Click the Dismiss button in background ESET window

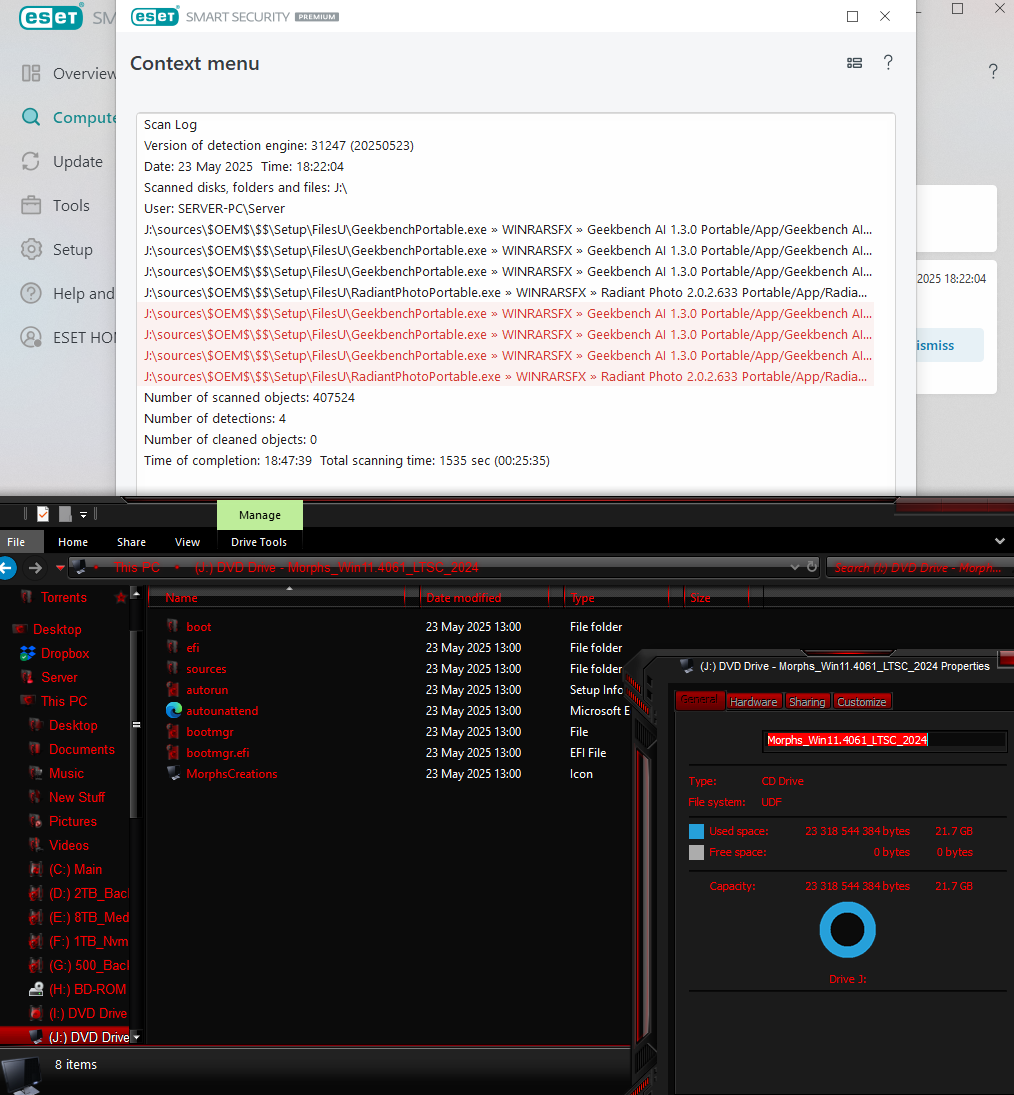(949, 345)
